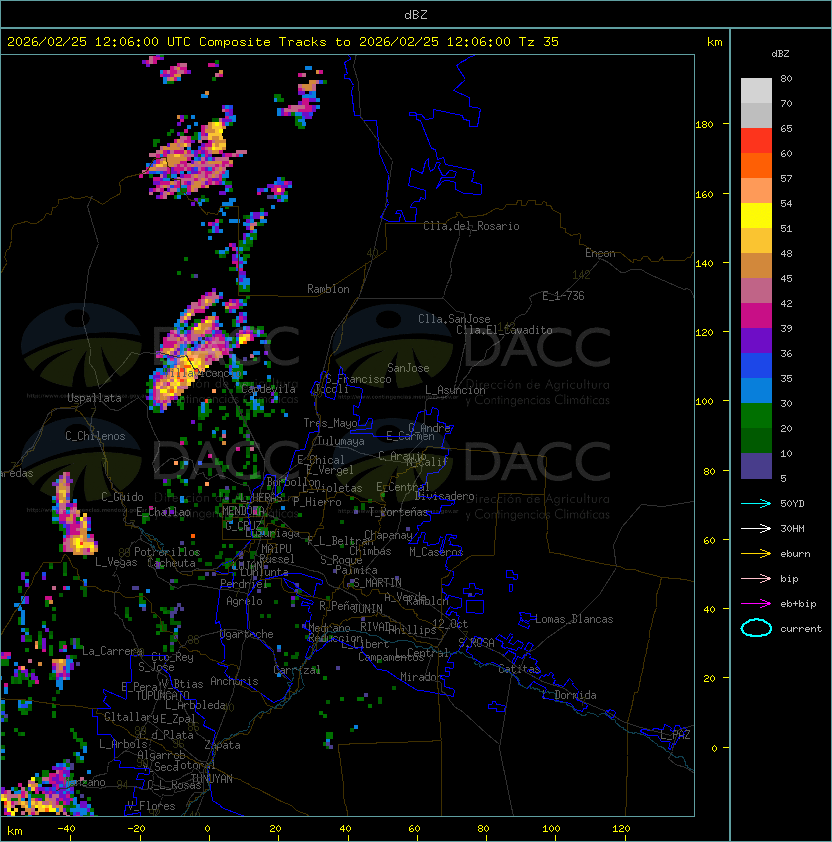Click the '140' tick on the right axis
This screenshot has height=842, width=832.
tap(704, 264)
